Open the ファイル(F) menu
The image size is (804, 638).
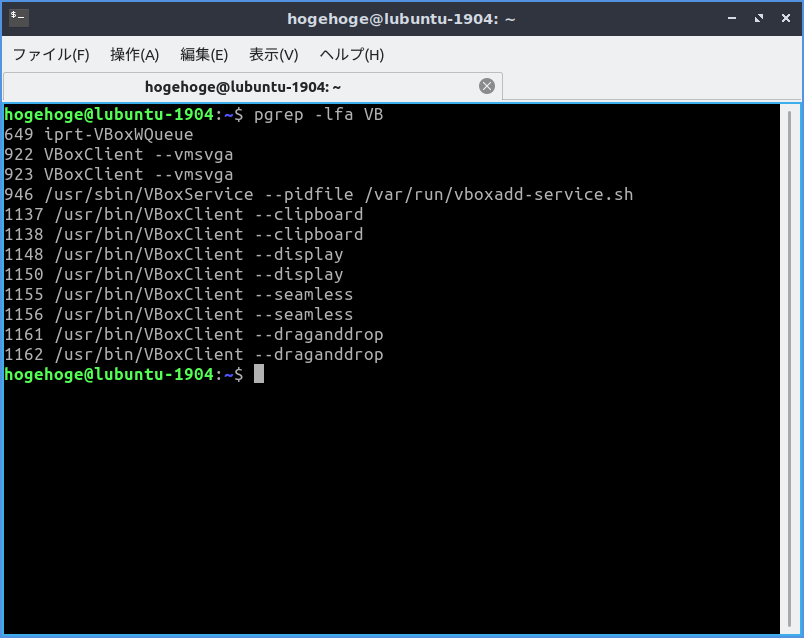[x=51, y=54]
